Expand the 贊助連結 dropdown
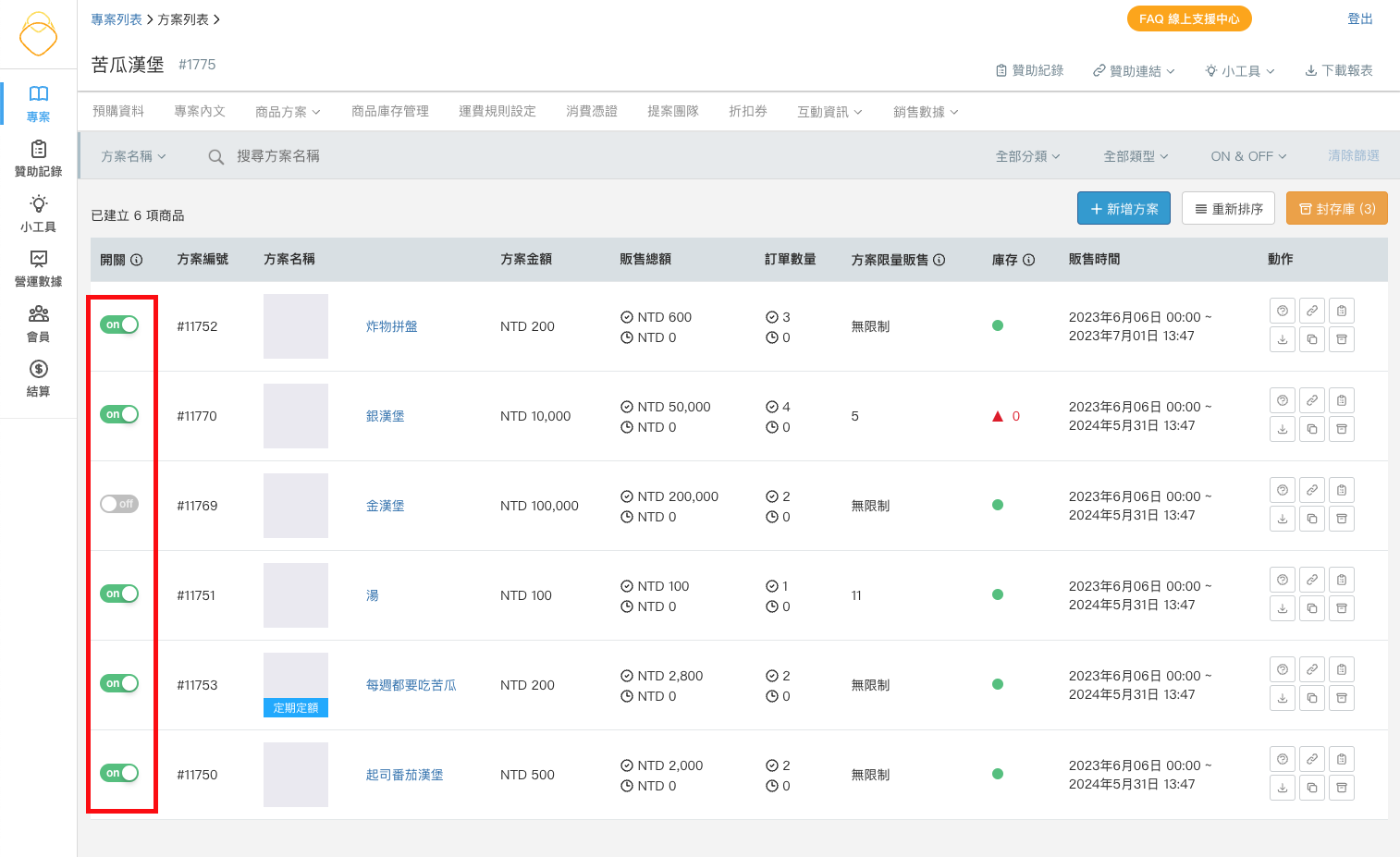This screenshot has width=1400, height=857. pos(1134,71)
